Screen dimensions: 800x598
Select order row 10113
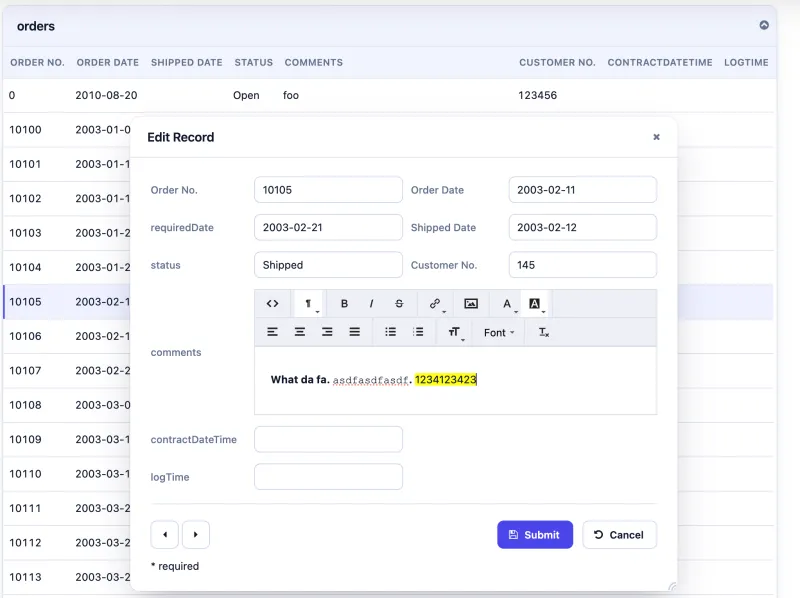(x=67, y=577)
